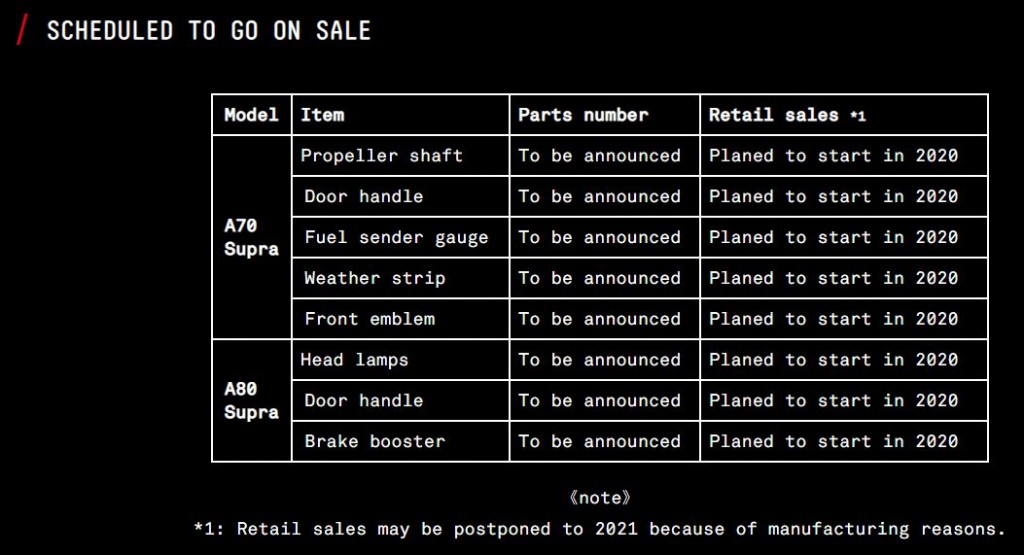Click the note label below the table
This screenshot has width=1024, height=555.
(600, 497)
